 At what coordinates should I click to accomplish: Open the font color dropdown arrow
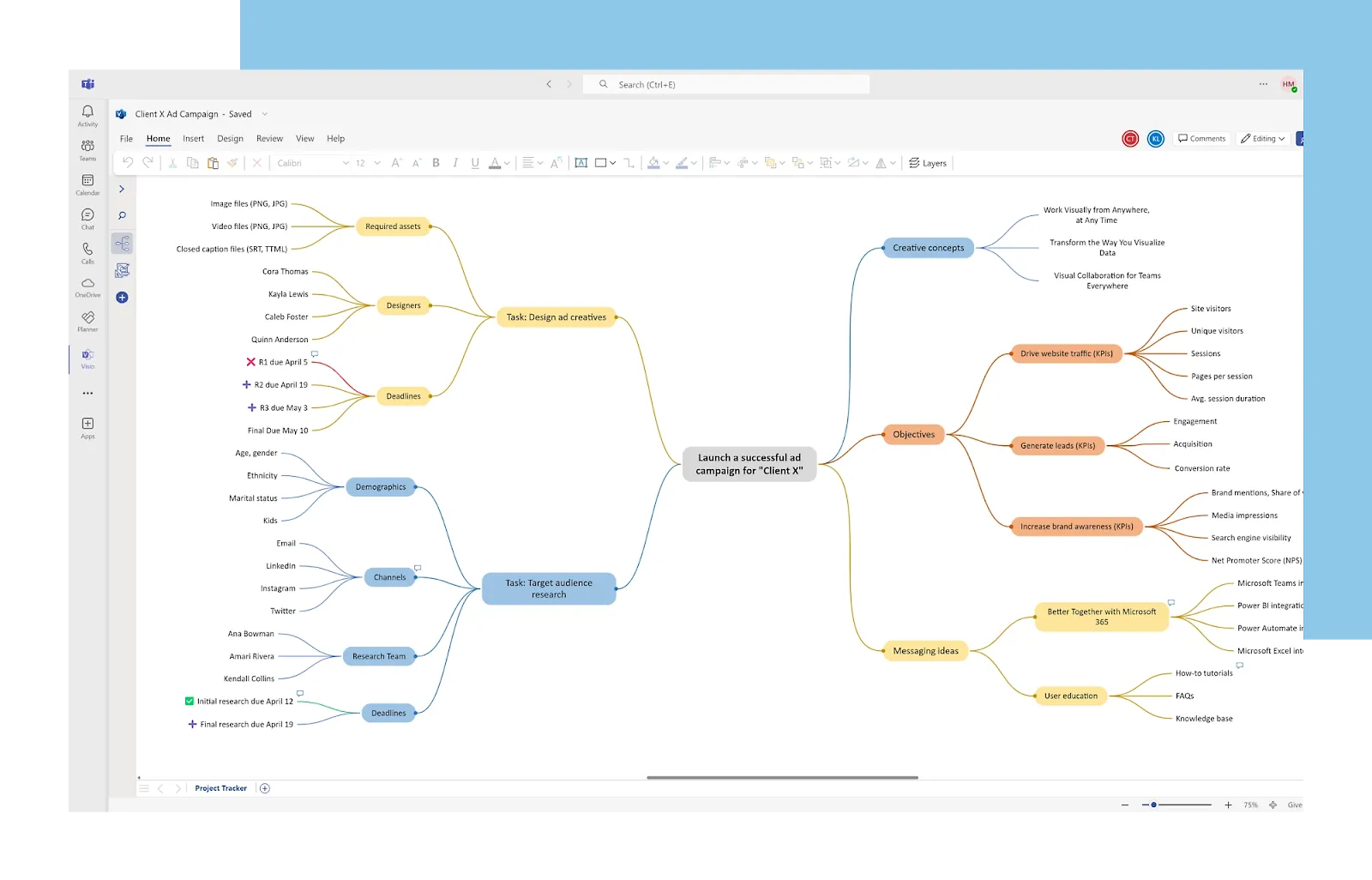click(508, 163)
